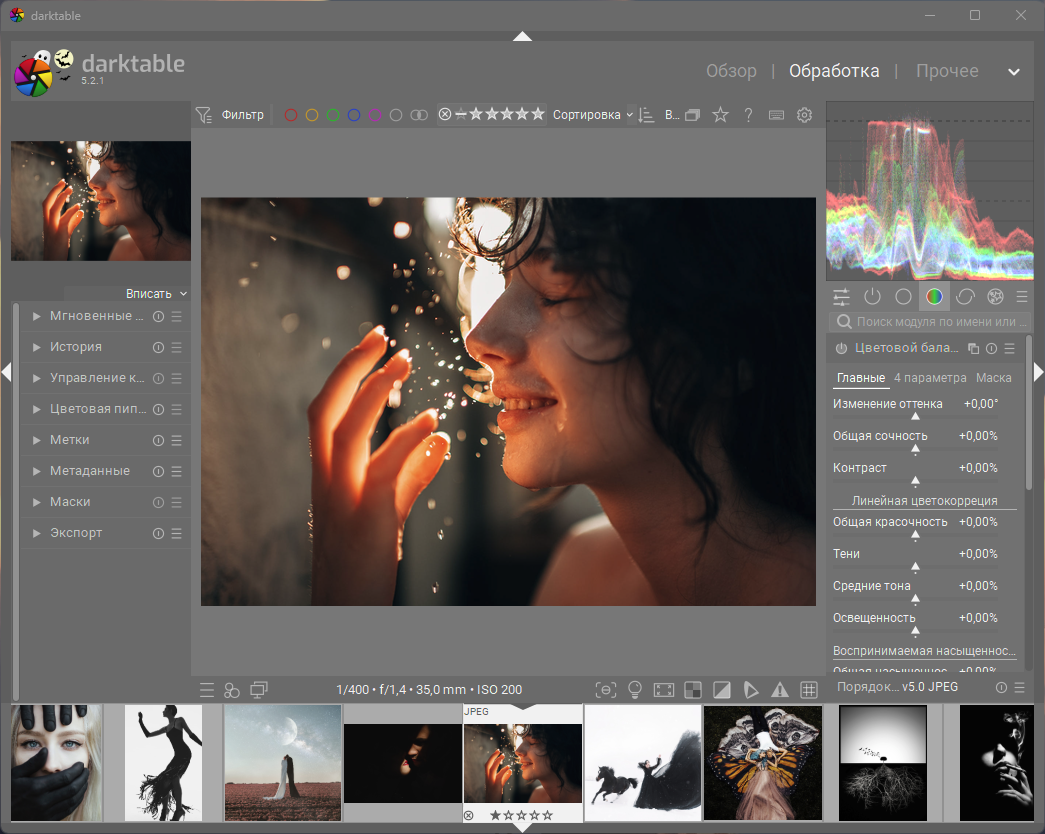1045x834 pixels.
Task: Expand the Экспорт panel
Action: (76, 533)
